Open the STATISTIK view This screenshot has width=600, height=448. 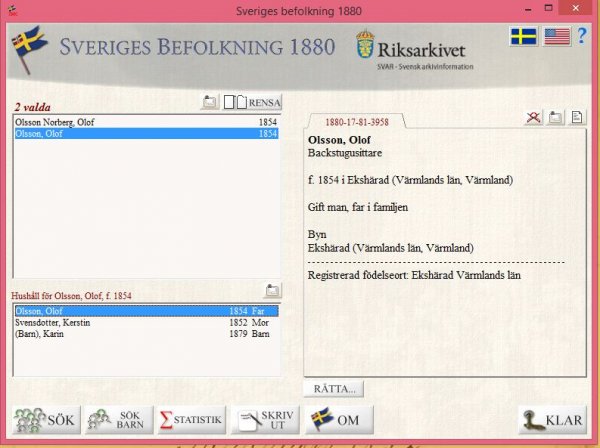coord(191,420)
